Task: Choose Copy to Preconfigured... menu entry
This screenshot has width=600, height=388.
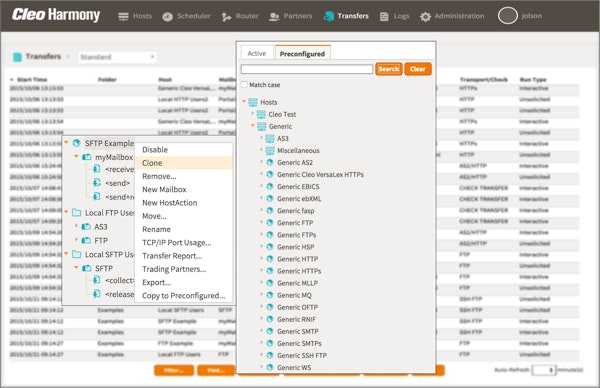Action: point(184,296)
